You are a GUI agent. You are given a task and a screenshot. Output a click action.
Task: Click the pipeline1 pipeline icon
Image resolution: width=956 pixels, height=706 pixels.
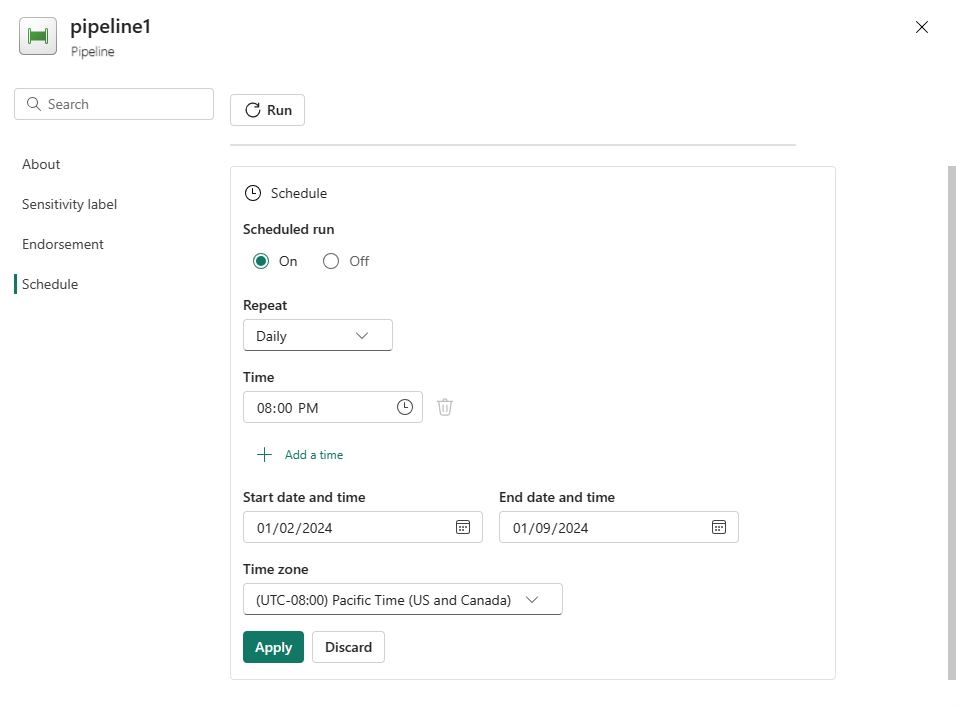pos(38,36)
